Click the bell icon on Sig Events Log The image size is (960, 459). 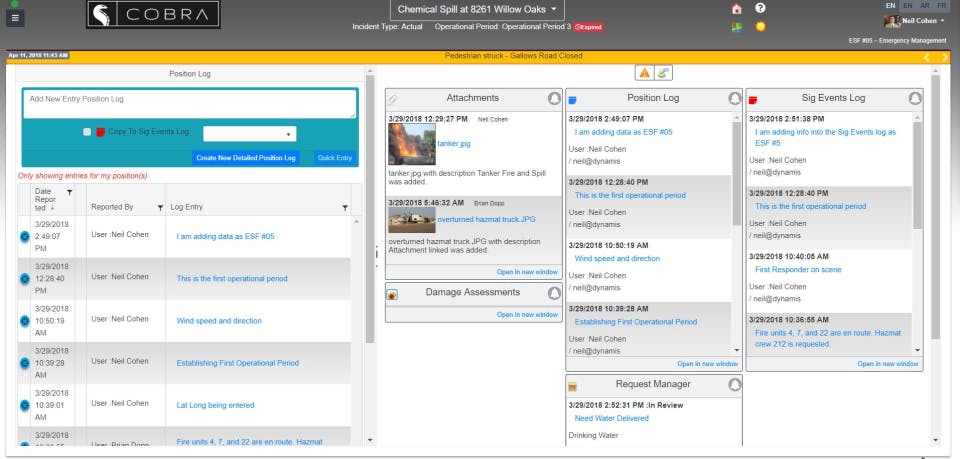915,99
